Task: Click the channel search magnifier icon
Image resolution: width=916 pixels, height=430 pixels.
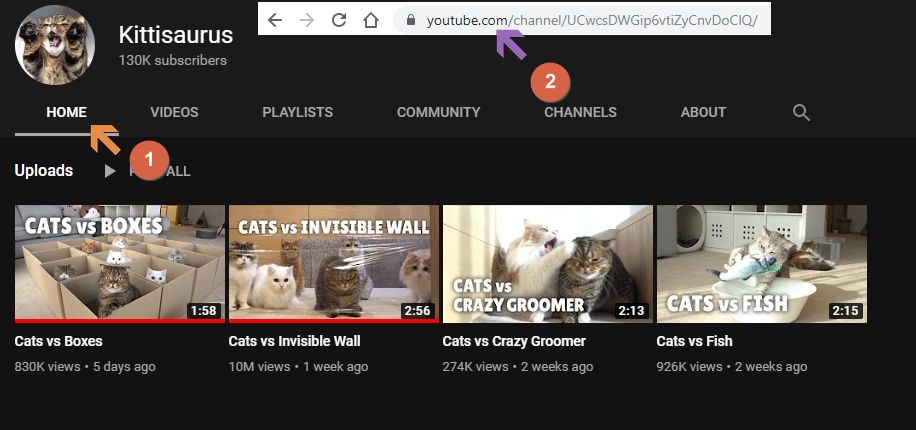Action: tap(800, 112)
